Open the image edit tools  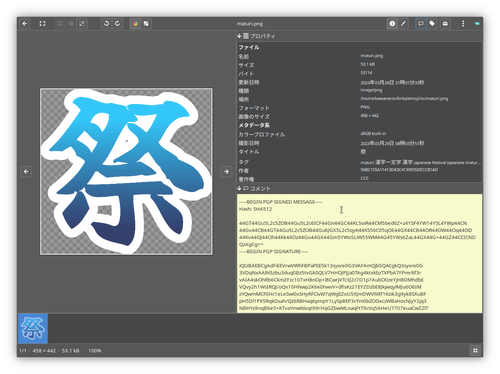click(403, 24)
